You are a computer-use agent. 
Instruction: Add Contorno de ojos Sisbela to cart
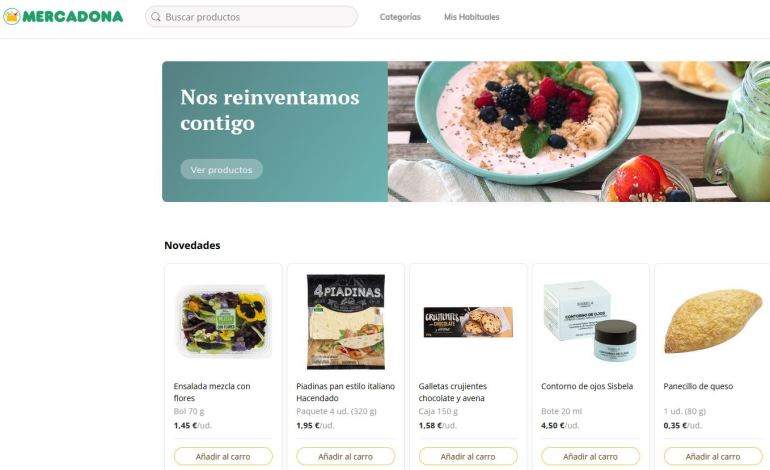coord(590,456)
